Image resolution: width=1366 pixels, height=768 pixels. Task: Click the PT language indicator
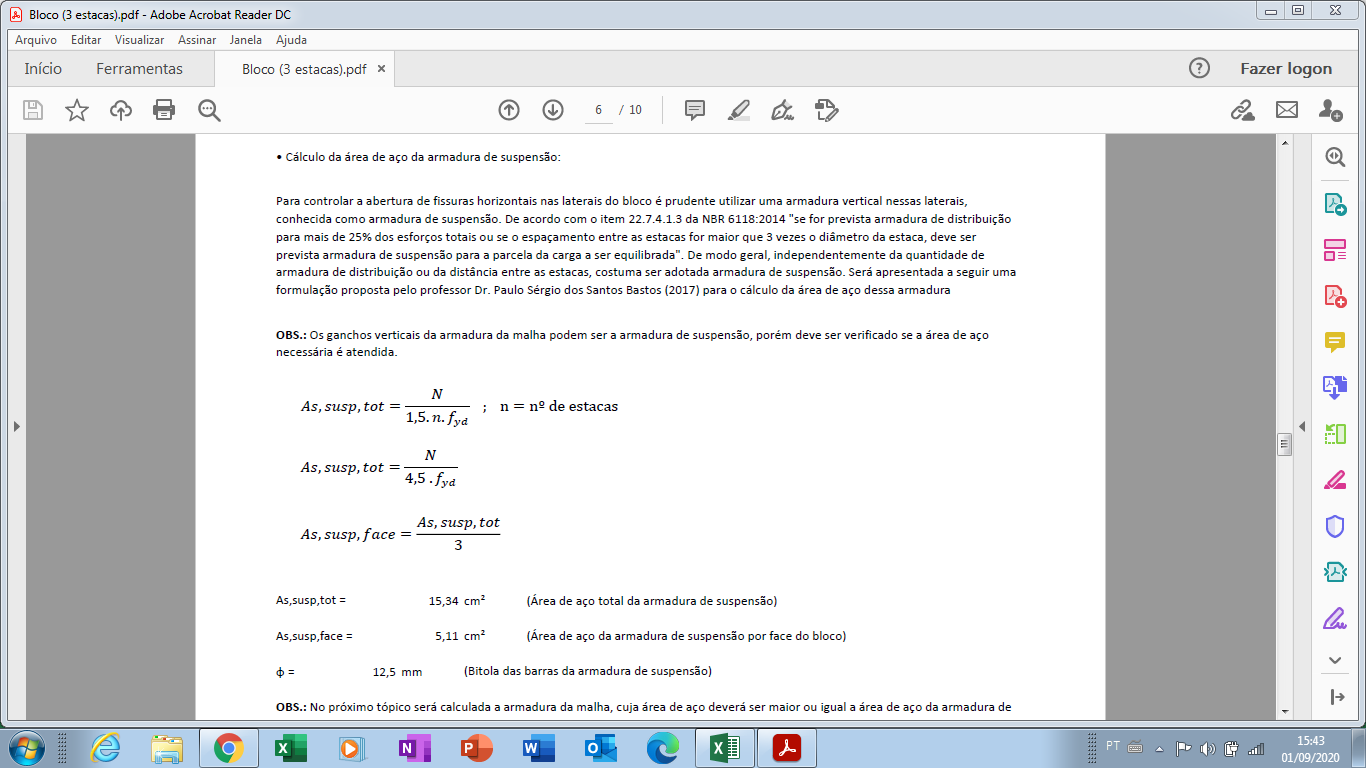(x=1113, y=746)
